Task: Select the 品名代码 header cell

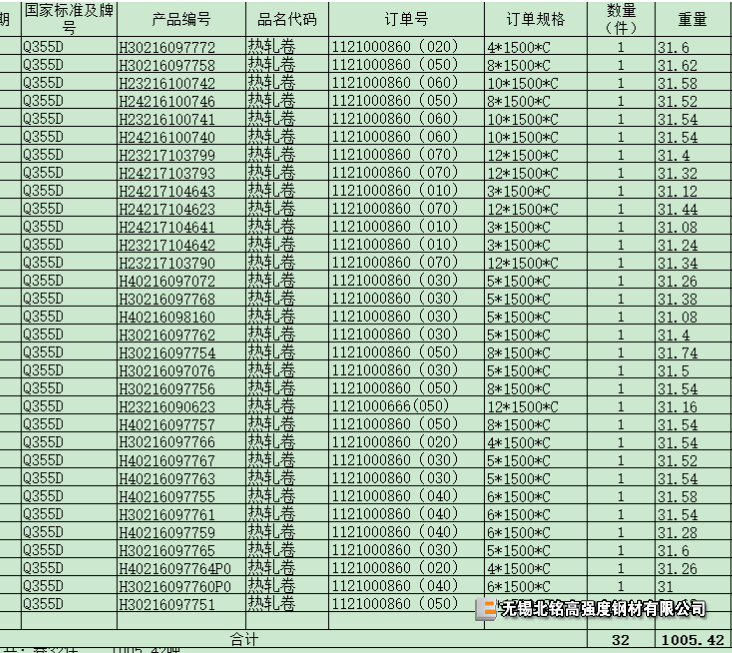Action: click(286, 19)
